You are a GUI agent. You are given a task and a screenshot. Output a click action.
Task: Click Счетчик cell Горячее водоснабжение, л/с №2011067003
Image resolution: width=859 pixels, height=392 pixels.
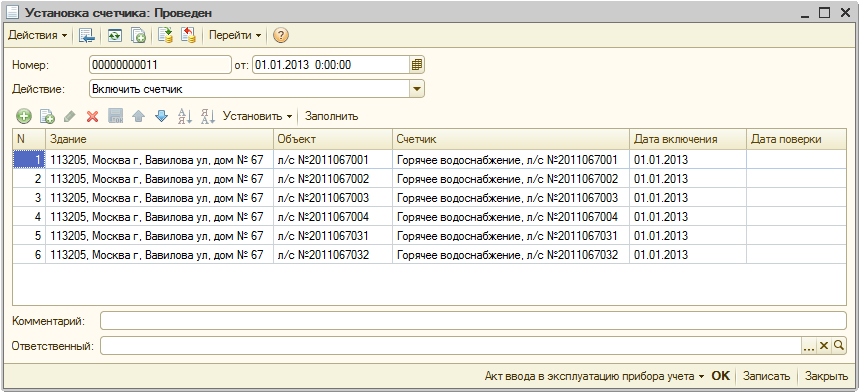point(511,198)
